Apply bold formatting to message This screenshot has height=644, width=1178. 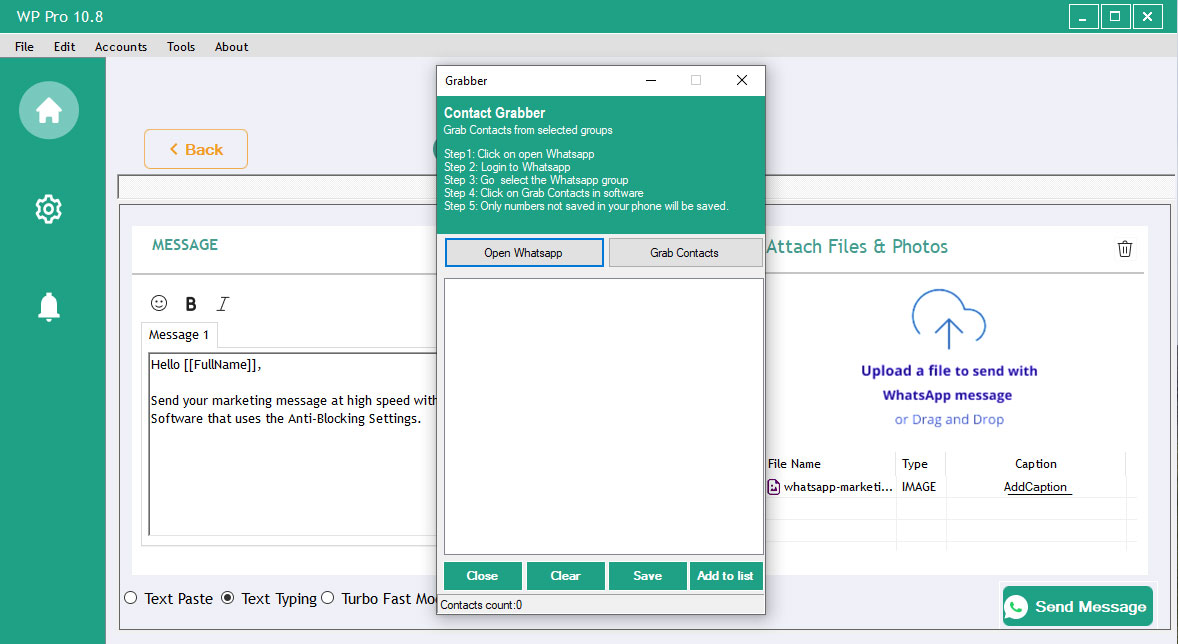click(191, 304)
